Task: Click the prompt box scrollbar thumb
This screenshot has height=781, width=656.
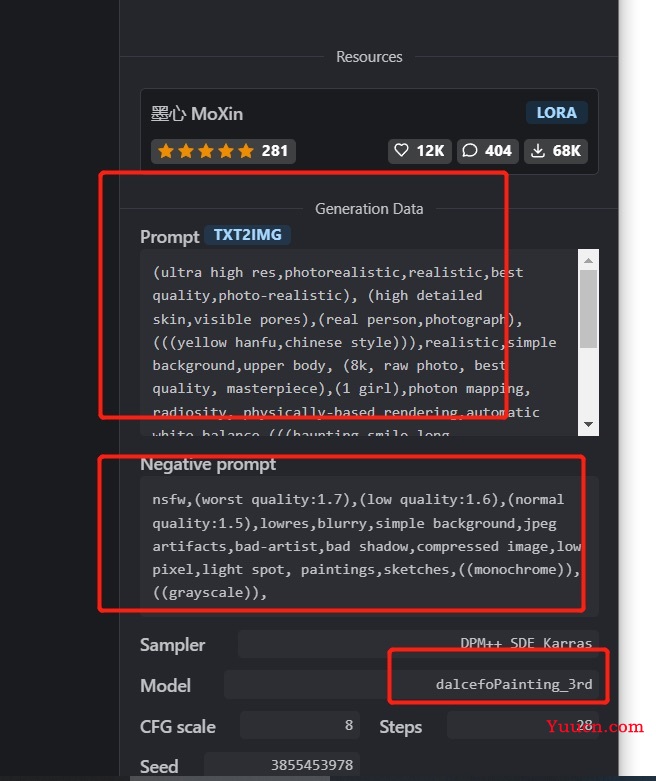Action: click(588, 309)
